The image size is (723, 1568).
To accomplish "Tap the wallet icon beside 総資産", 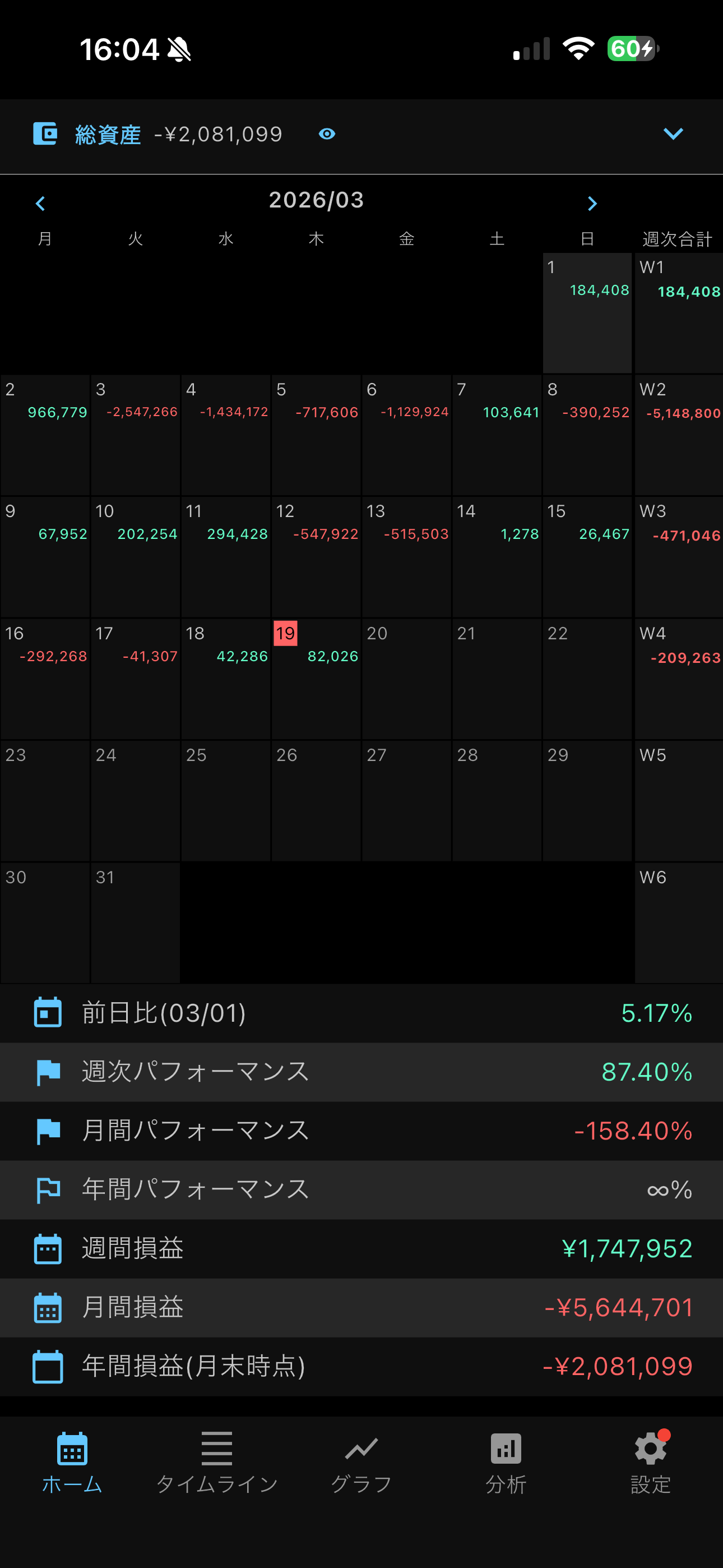I will pyautogui.click(x=45, y=133).
